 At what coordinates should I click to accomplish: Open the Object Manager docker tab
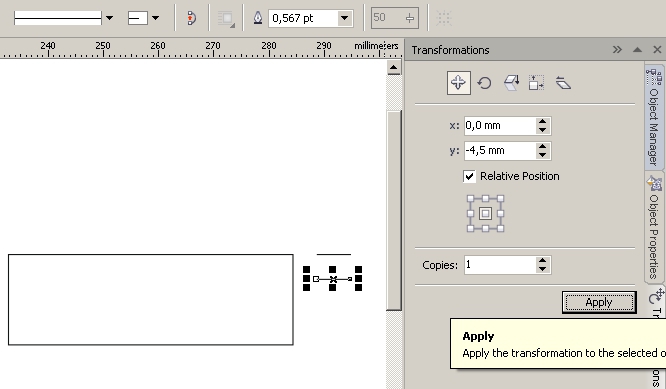pyautogui.click(x=654, y=117)
